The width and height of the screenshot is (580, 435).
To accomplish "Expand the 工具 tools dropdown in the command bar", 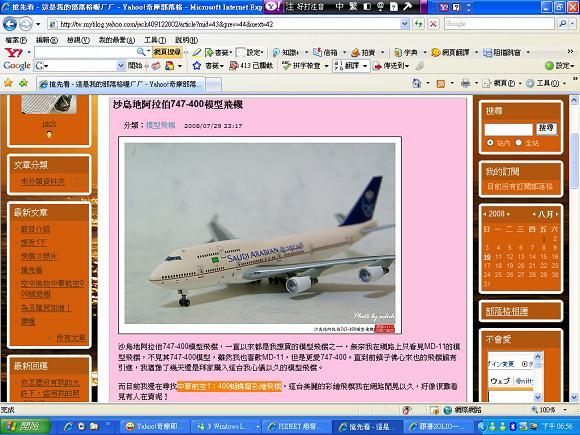I will click(x=564, y=84).
